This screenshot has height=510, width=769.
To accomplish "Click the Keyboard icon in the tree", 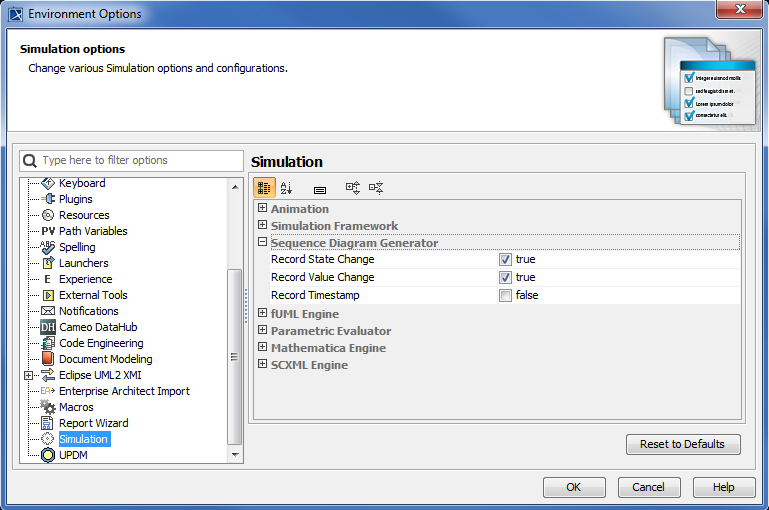I will point(48,183).
